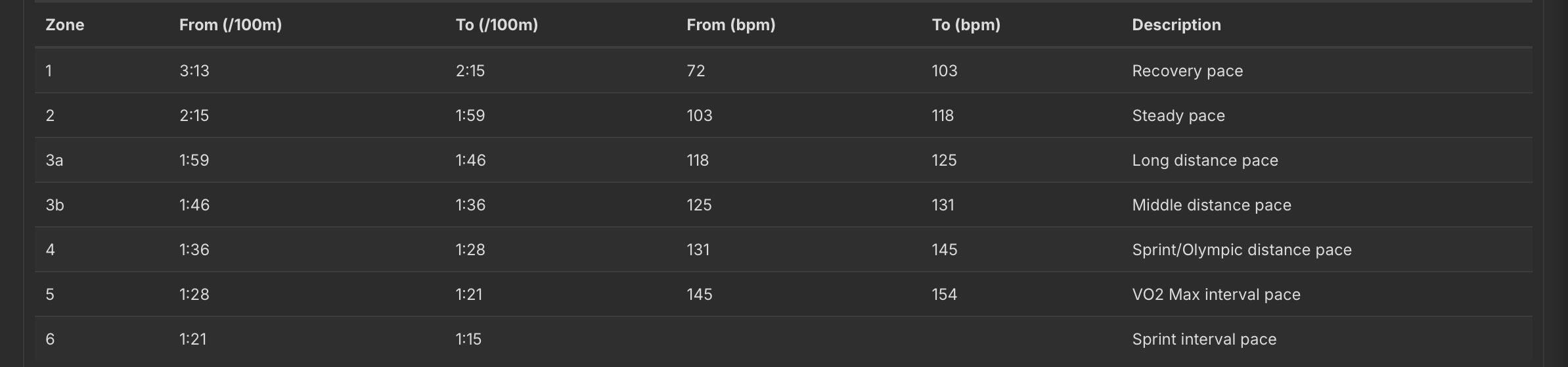This screenshot has height=367, width=1568.
Task: Select the Middle distance pace cell
Action: 1211,205
